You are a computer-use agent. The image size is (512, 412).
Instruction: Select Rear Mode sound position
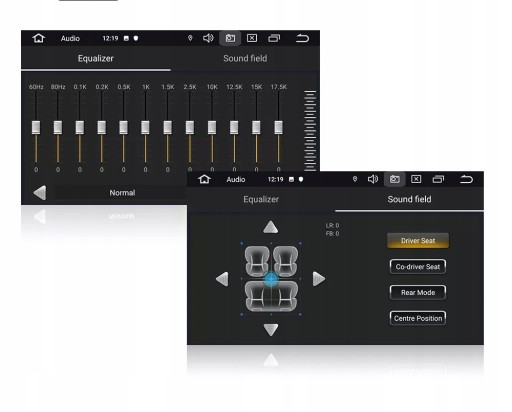(418, 292)
